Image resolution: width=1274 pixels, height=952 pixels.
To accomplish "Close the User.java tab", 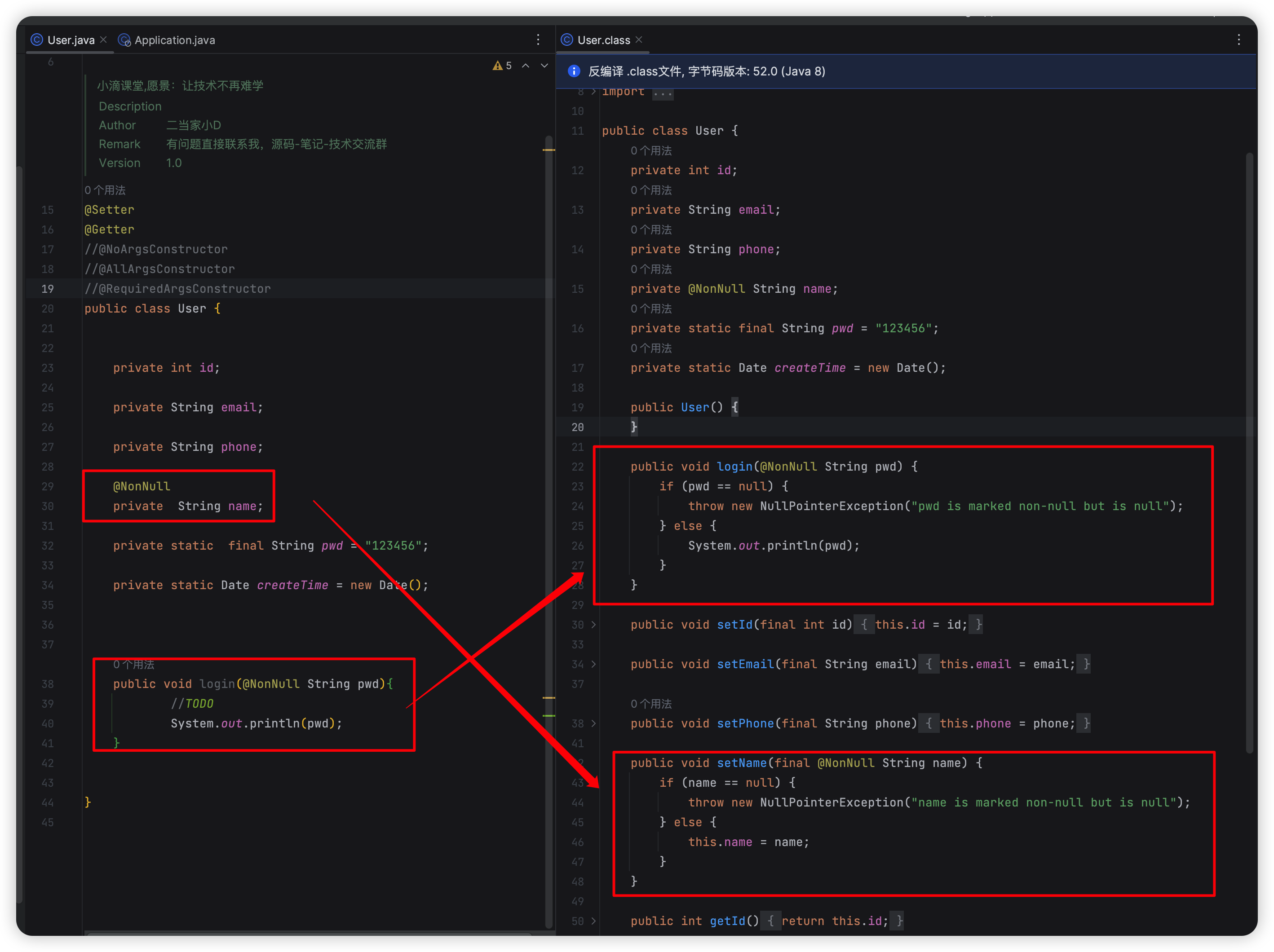I will (x=104, y=40).
